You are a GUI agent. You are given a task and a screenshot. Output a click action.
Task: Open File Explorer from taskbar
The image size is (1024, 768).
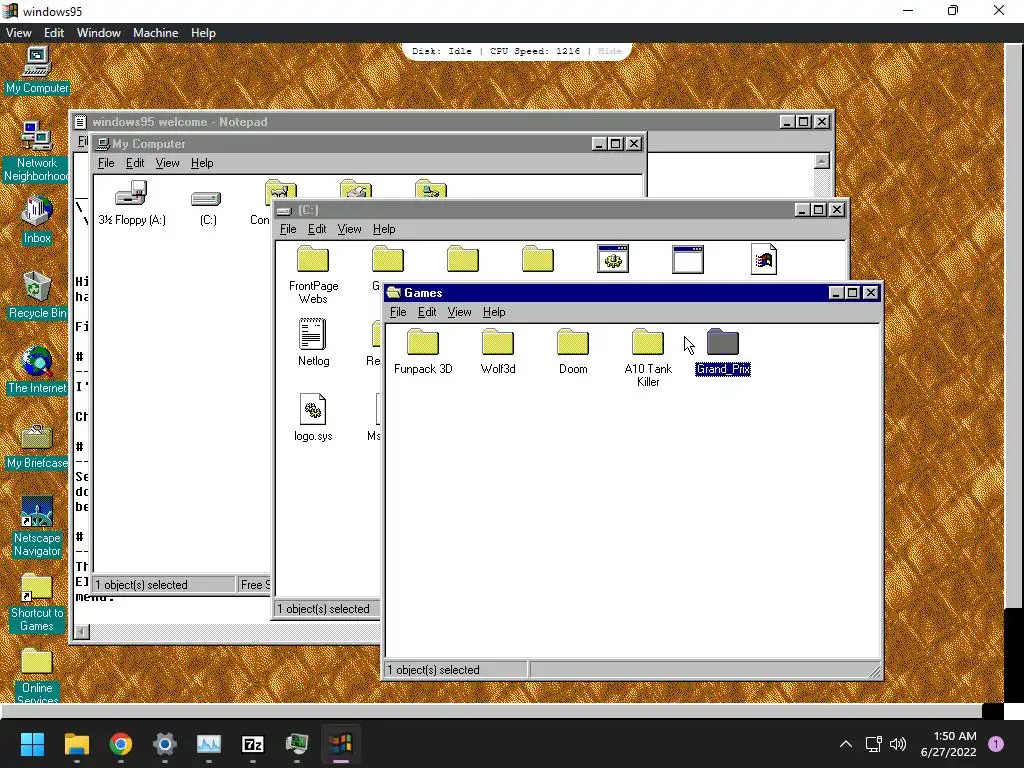pyautogui.click(x=76, y=744)
